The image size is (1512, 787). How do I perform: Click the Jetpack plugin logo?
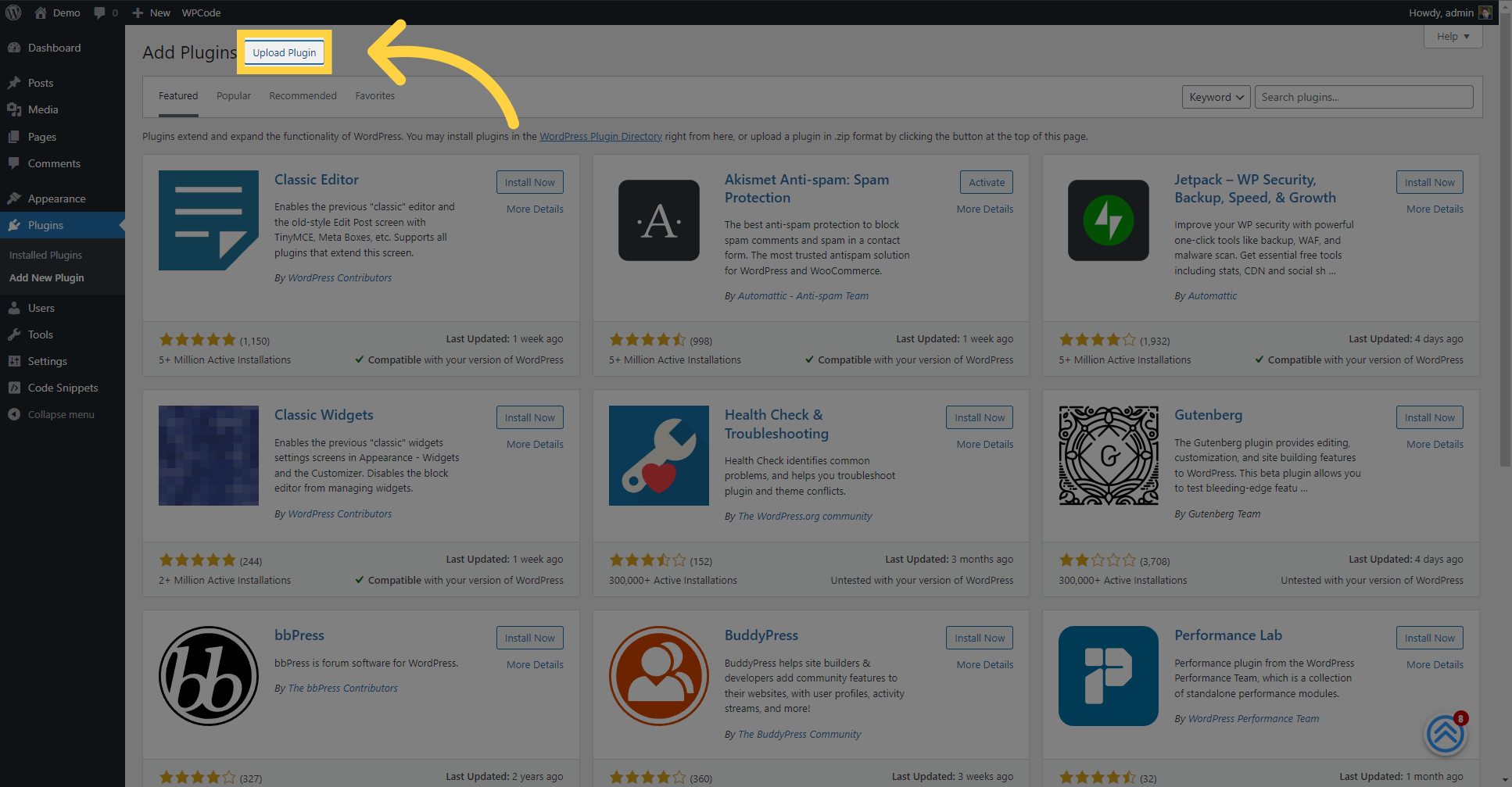1109,220
